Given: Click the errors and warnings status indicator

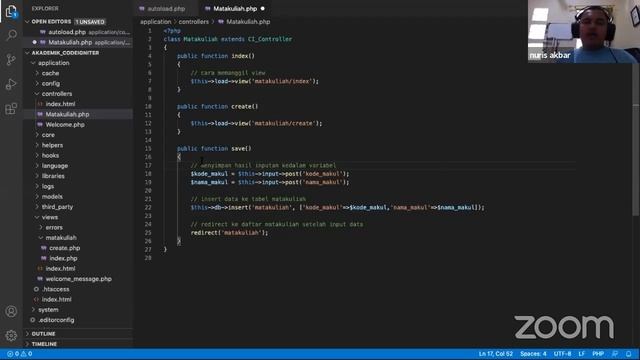Looking at the screenshot, I should pyautogui.click(x=19, y=354).
